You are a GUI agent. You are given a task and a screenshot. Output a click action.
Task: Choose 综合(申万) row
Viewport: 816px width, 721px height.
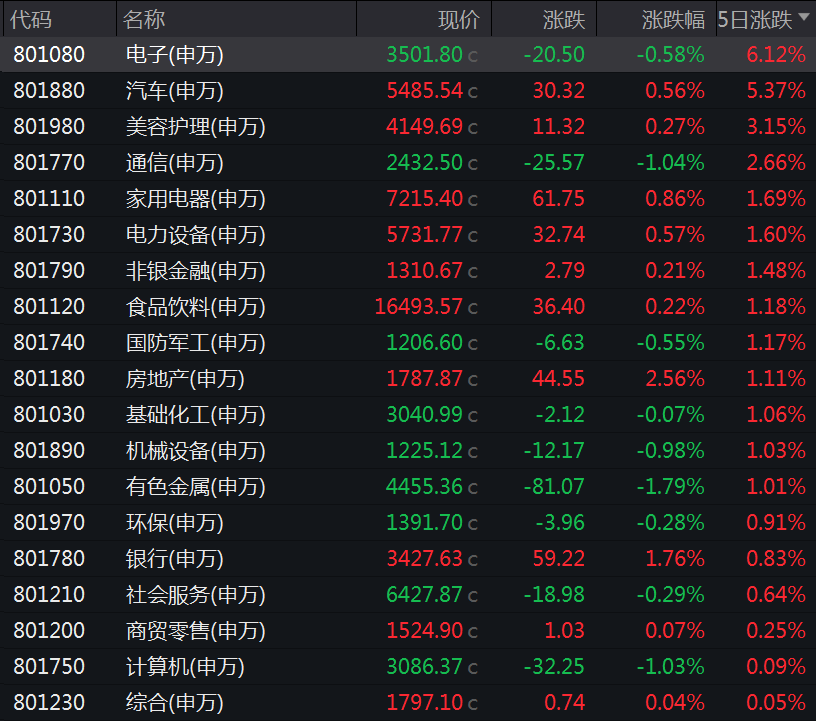[x=408, y=702]
